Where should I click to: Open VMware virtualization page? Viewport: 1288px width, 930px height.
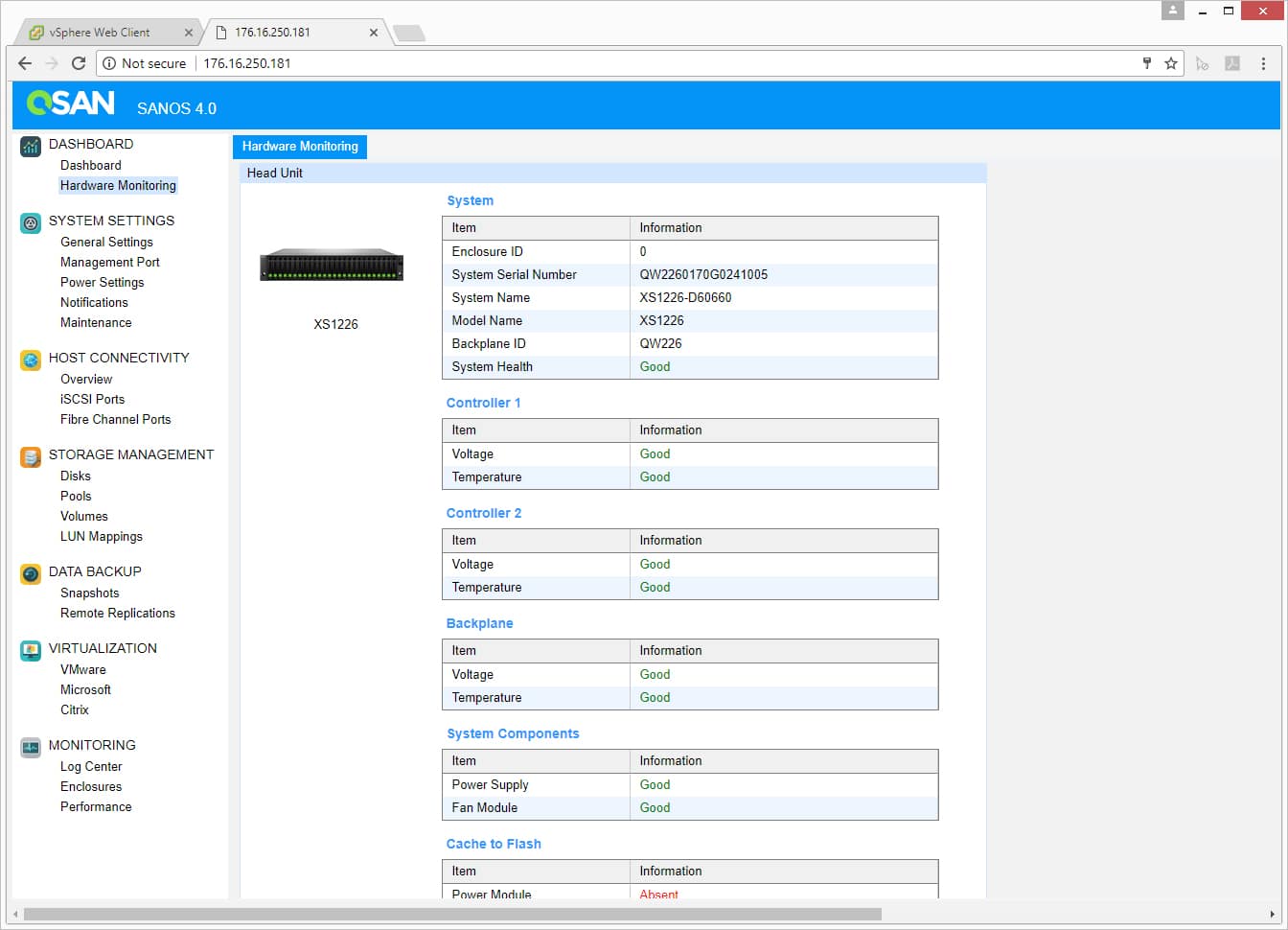[83, 669]
